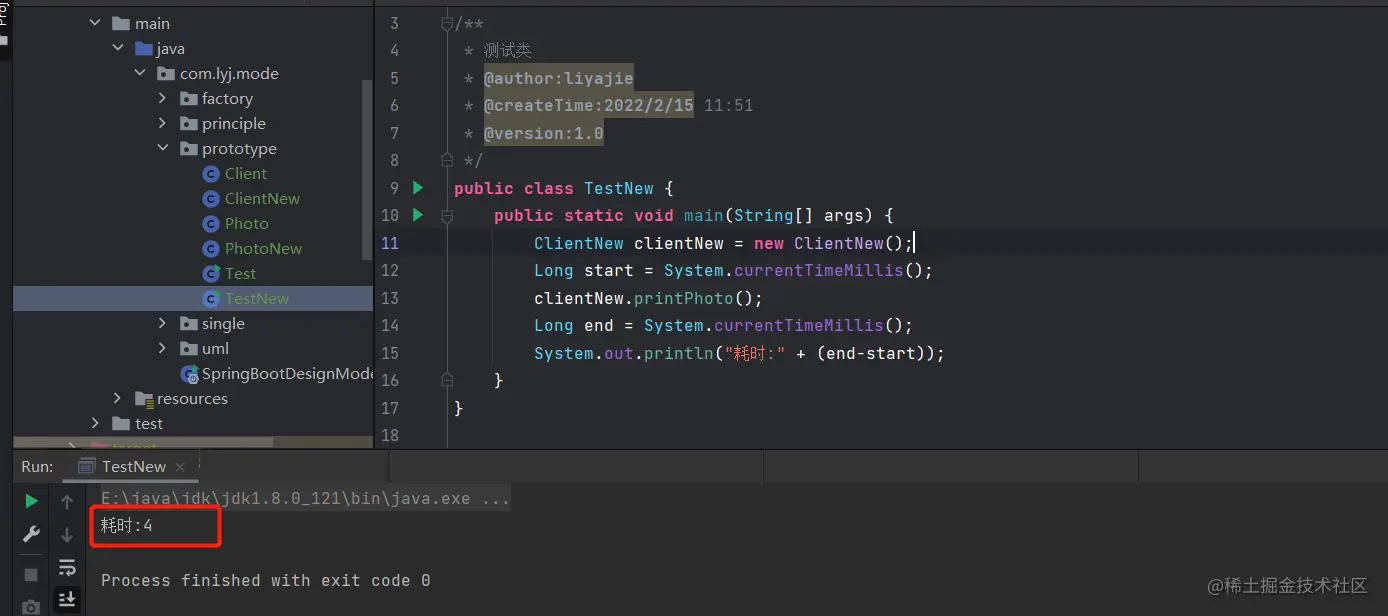
Task: Click the java.exe command line in console
Action: tap(305, 498)
